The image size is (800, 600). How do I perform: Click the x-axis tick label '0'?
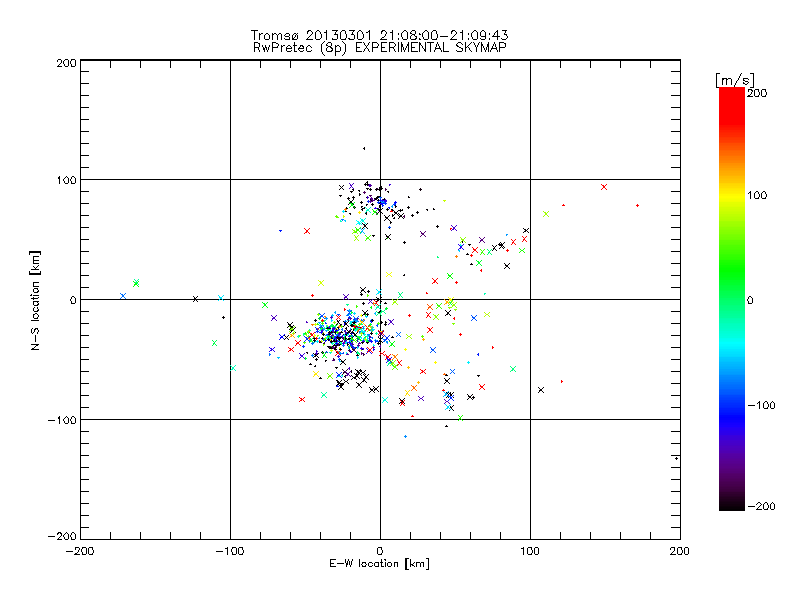point(380,552)
